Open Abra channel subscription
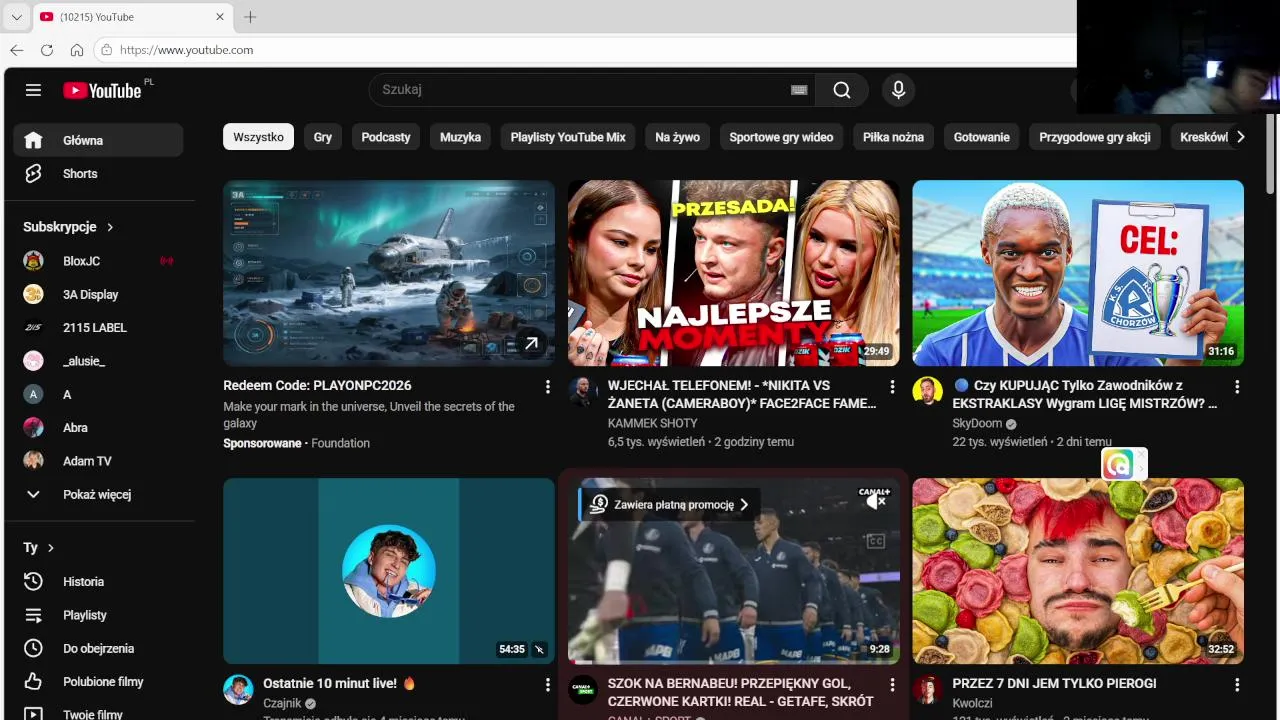This screenshot has height=720, width=1280. 98,427
